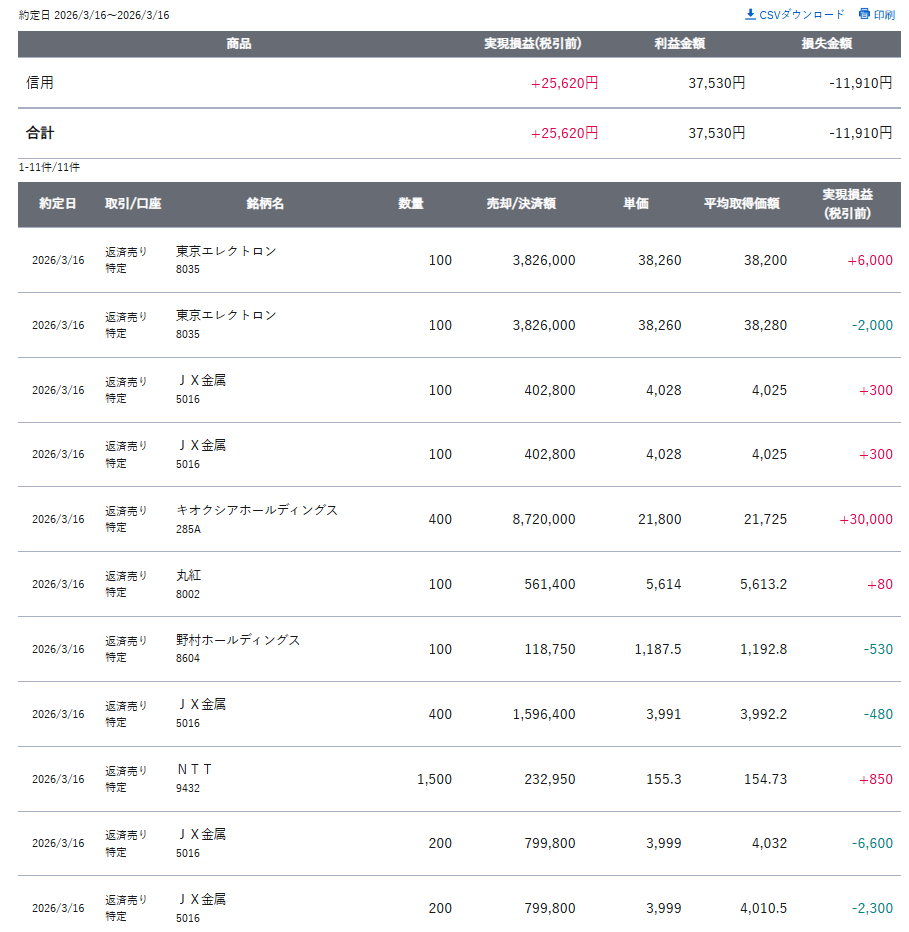This screenshot has width=909, height=932.
Task: Click the 平均取得価額 column header
Action: [741, 204]
